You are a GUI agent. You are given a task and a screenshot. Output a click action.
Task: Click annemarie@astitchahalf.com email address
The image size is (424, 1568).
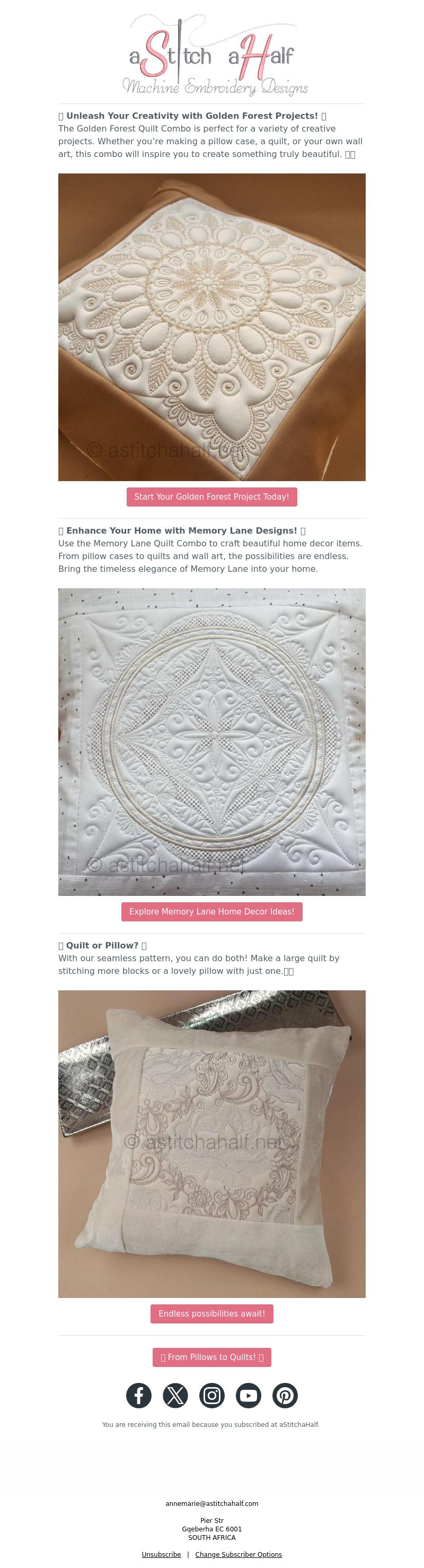(211, 1503)
